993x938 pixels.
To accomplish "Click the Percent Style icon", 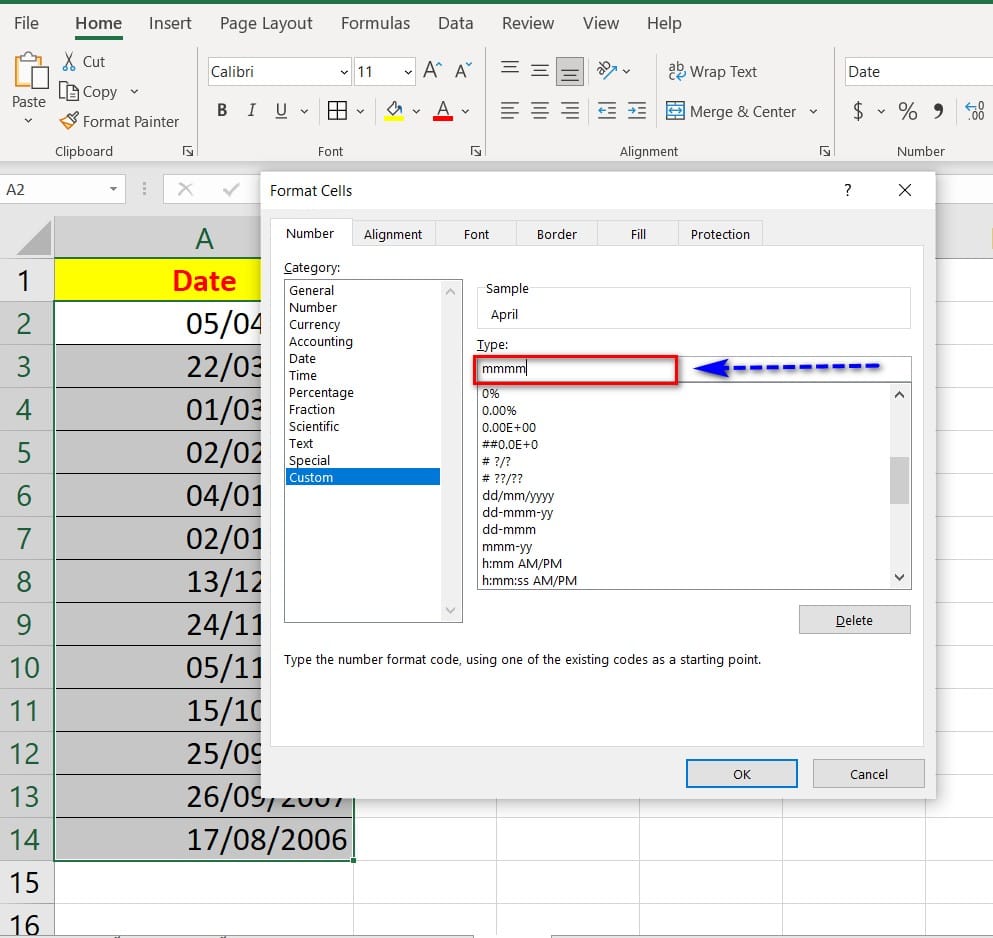I will [x=907, y=111].
